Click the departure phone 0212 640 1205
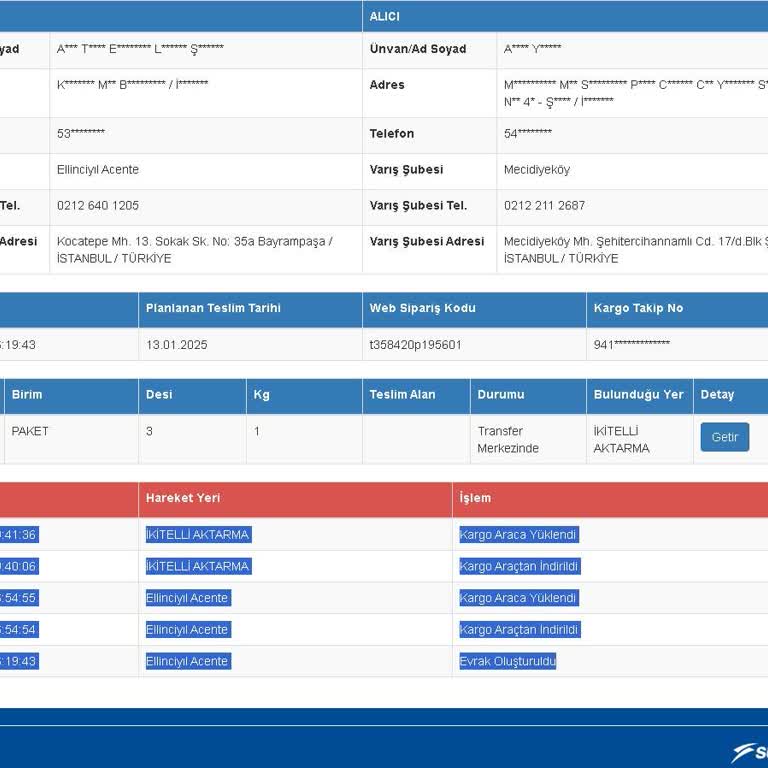768x768 pixels. 98,206
